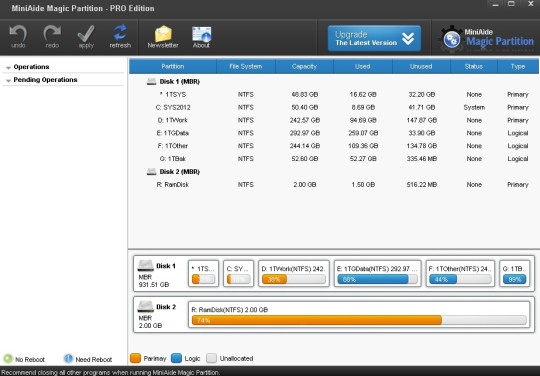Screen dimensions: 540x376
Task: Click the 516.22 MB unused value
Action: pos(422,185)
